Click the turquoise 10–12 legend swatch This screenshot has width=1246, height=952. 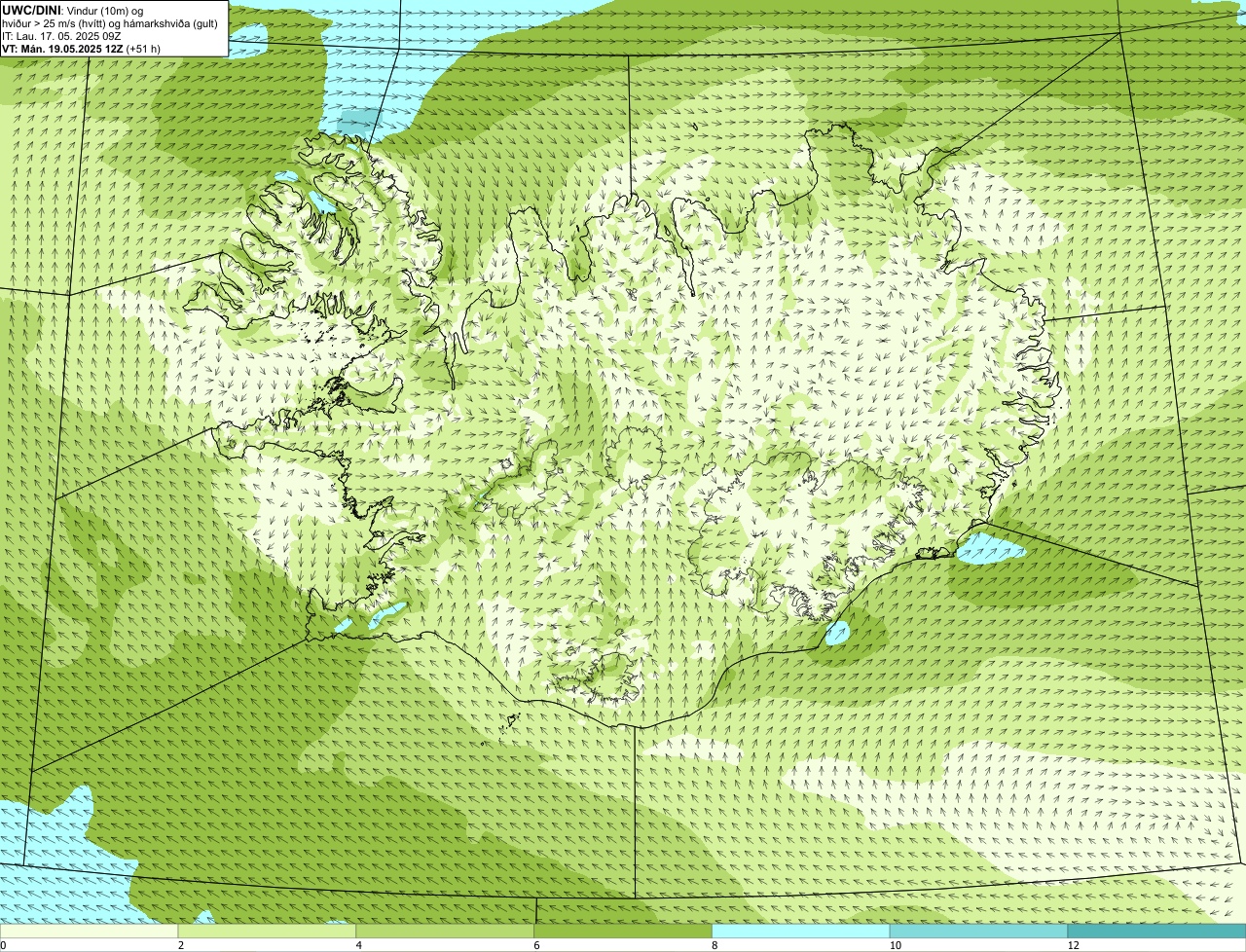point(979,932)
